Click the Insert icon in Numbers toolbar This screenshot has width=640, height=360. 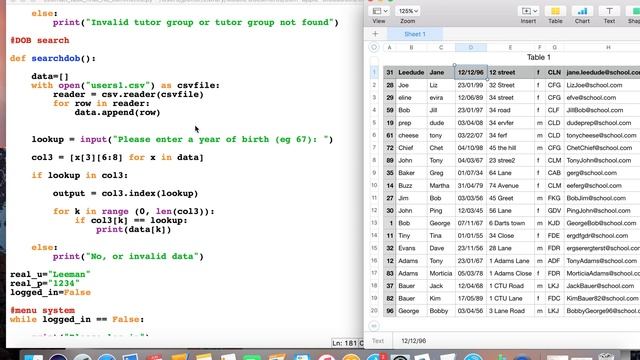coord(529,11)
